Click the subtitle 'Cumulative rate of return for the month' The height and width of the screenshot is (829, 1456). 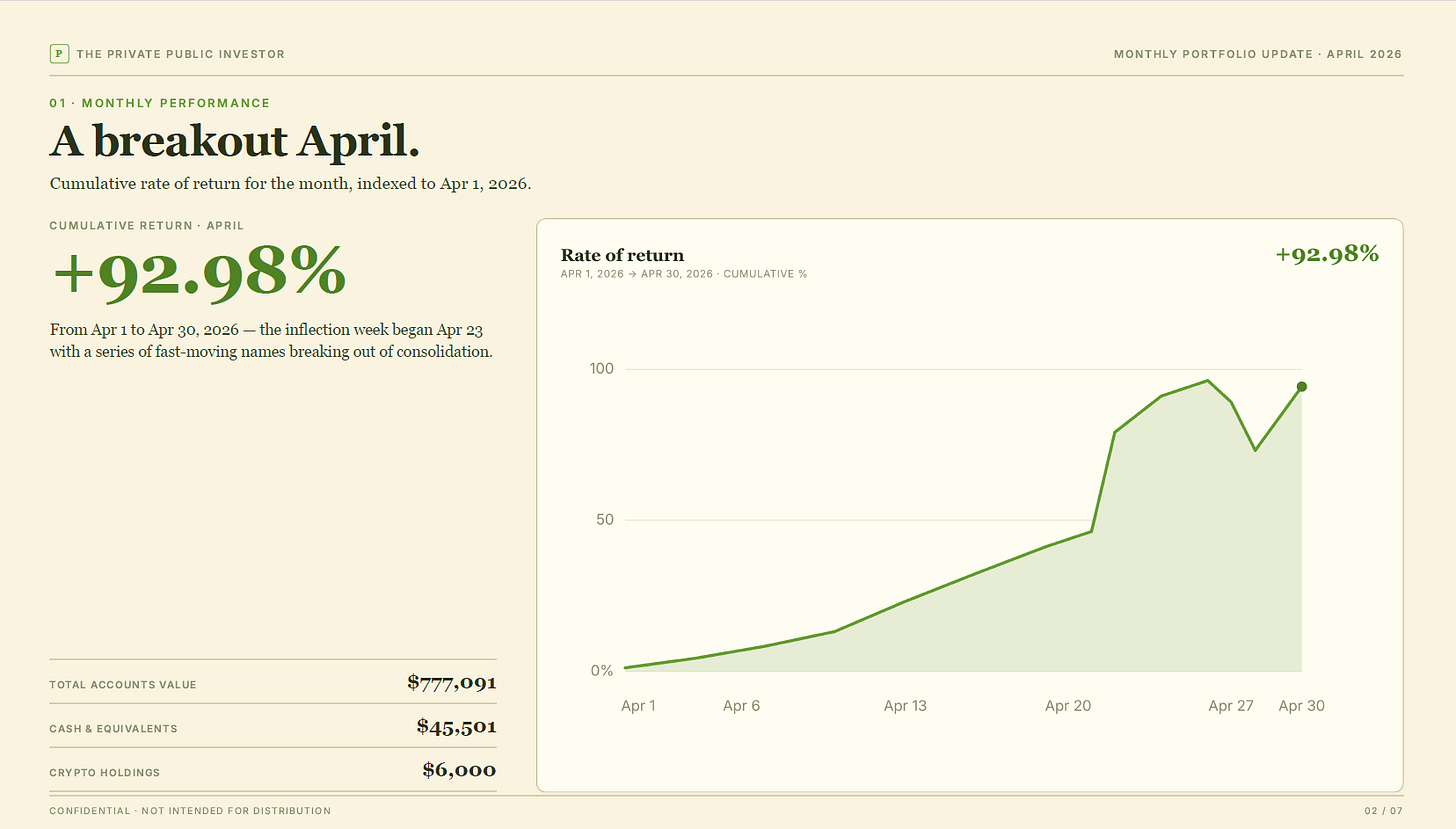[290, 184]
